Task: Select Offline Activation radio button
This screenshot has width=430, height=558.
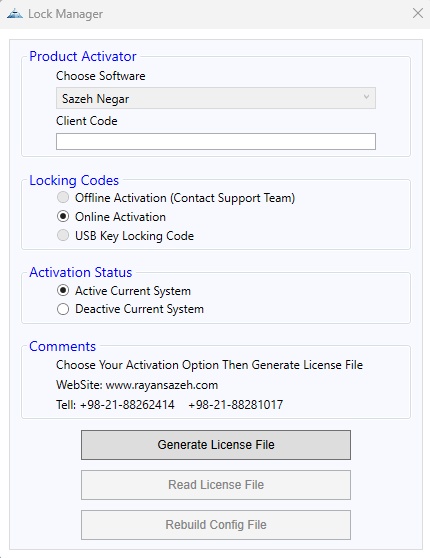Action: tap(63, 197)
